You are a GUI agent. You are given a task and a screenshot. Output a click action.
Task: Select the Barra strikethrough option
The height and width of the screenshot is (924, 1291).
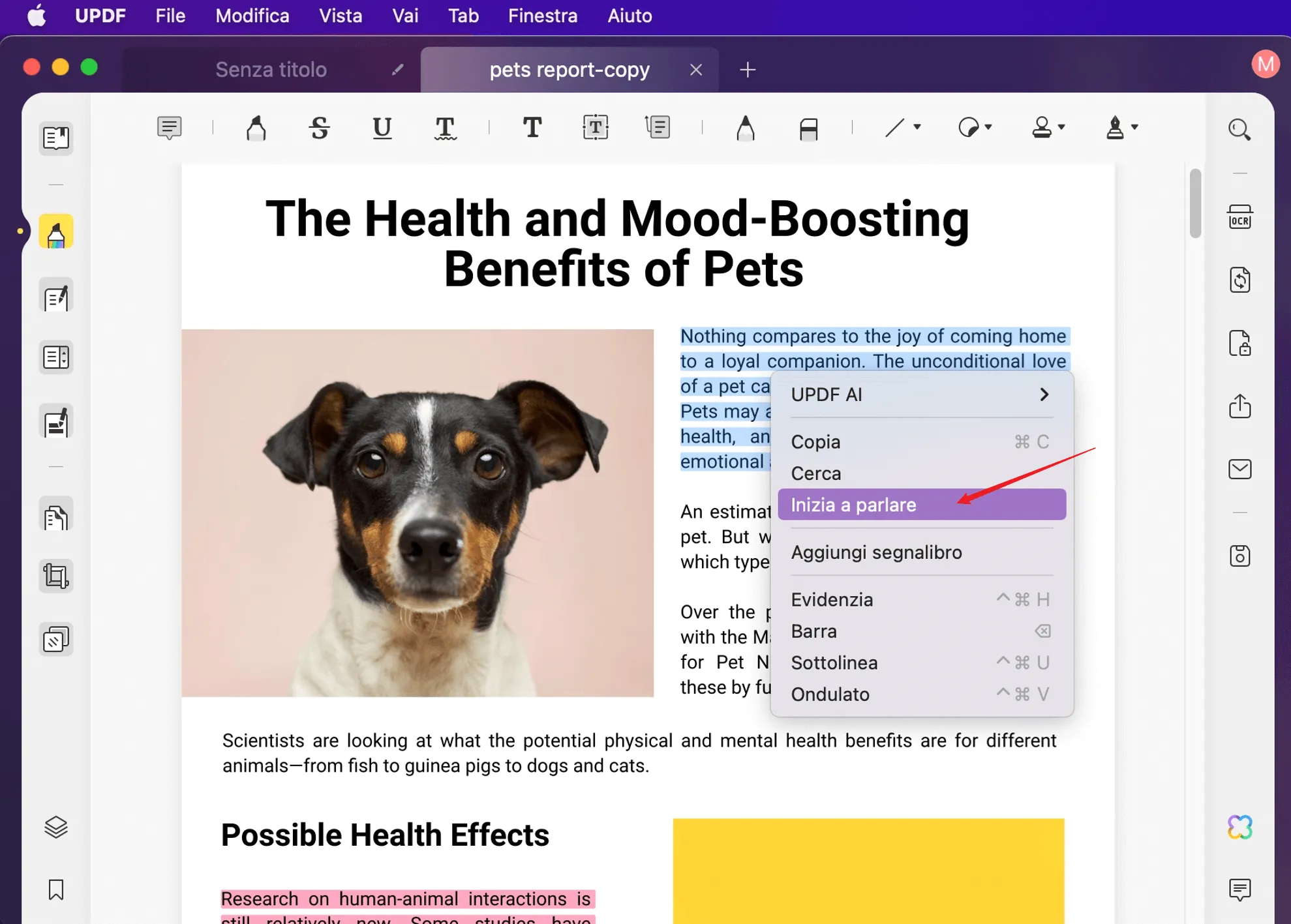814,630
